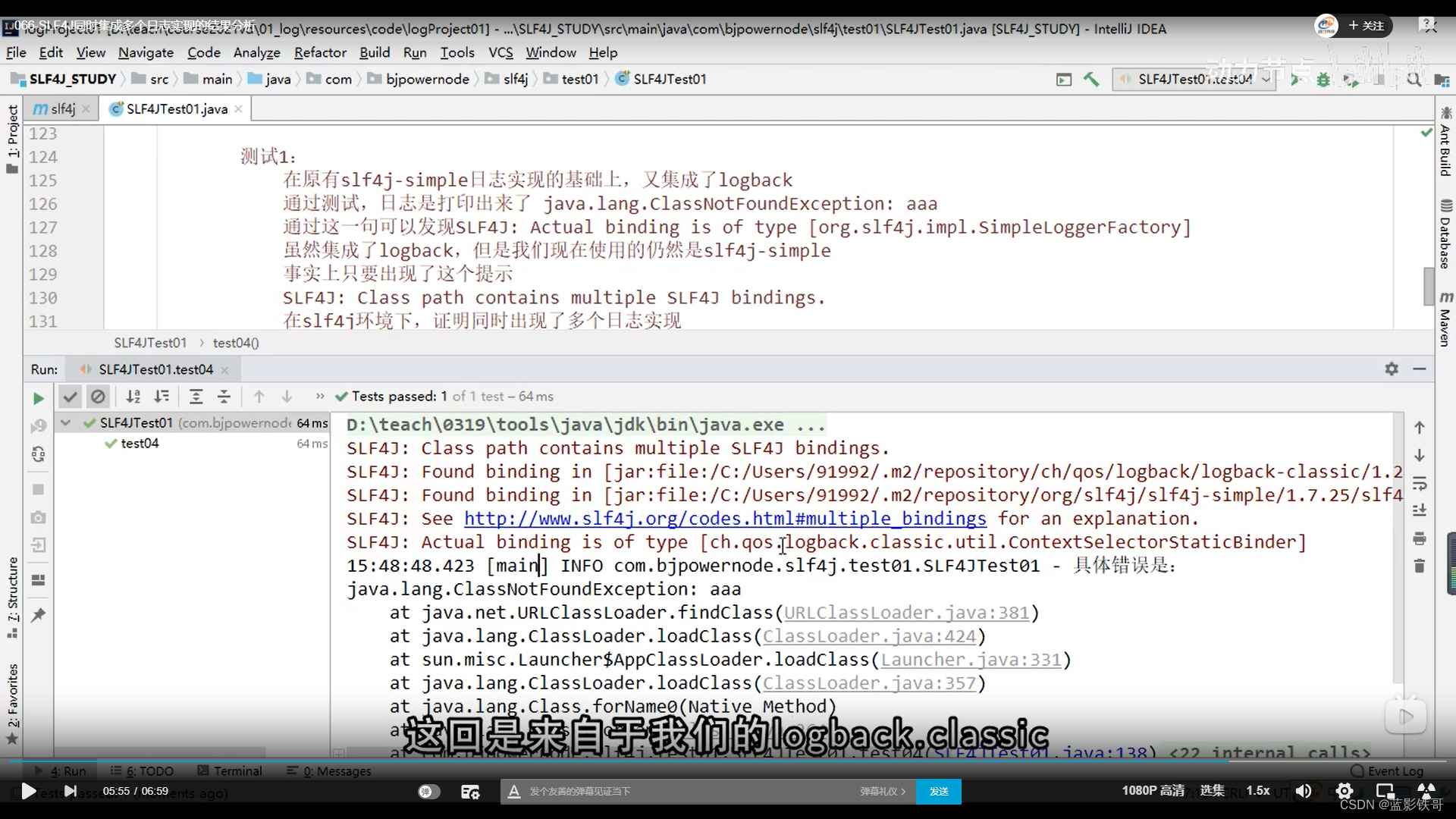Open the 2: Favorites tool window
The image size is (1456, 819).
[x=12, y=703]
